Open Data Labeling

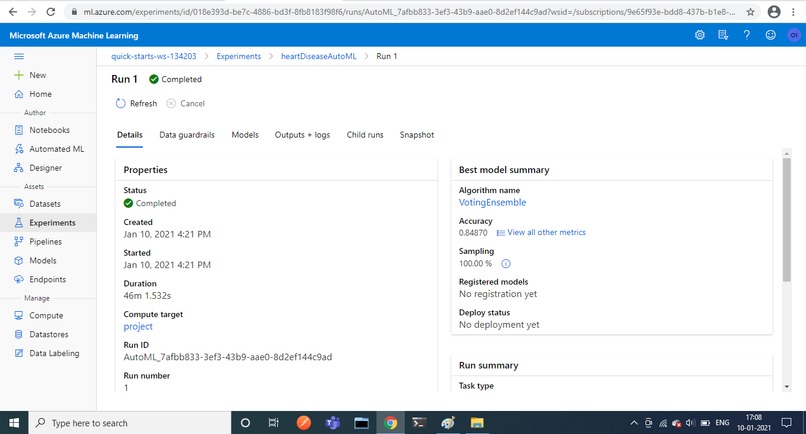click(54, 353)
